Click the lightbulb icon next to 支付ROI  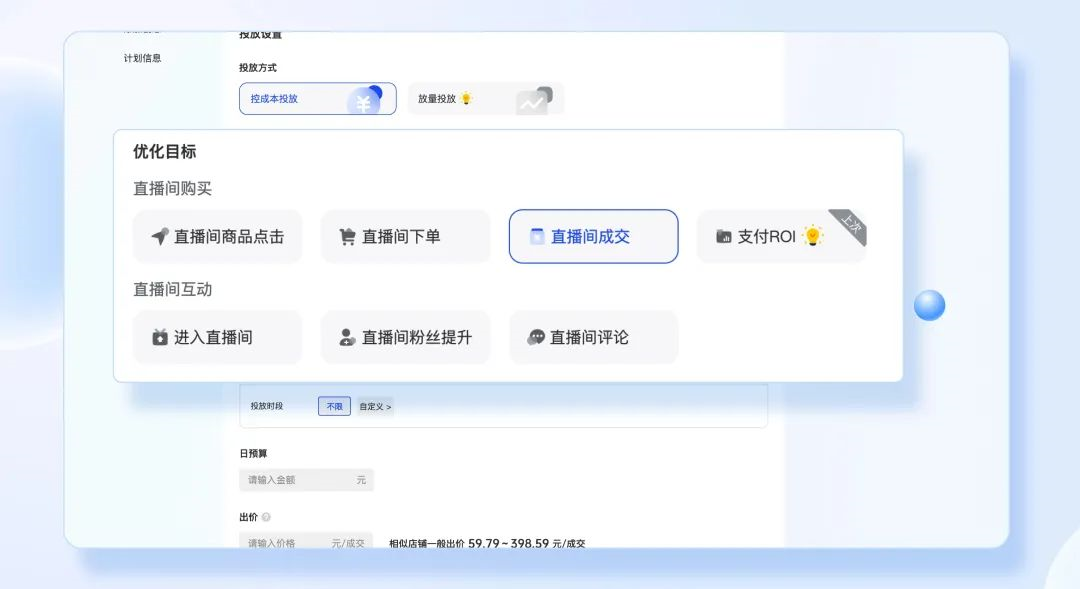coord(813,237)
